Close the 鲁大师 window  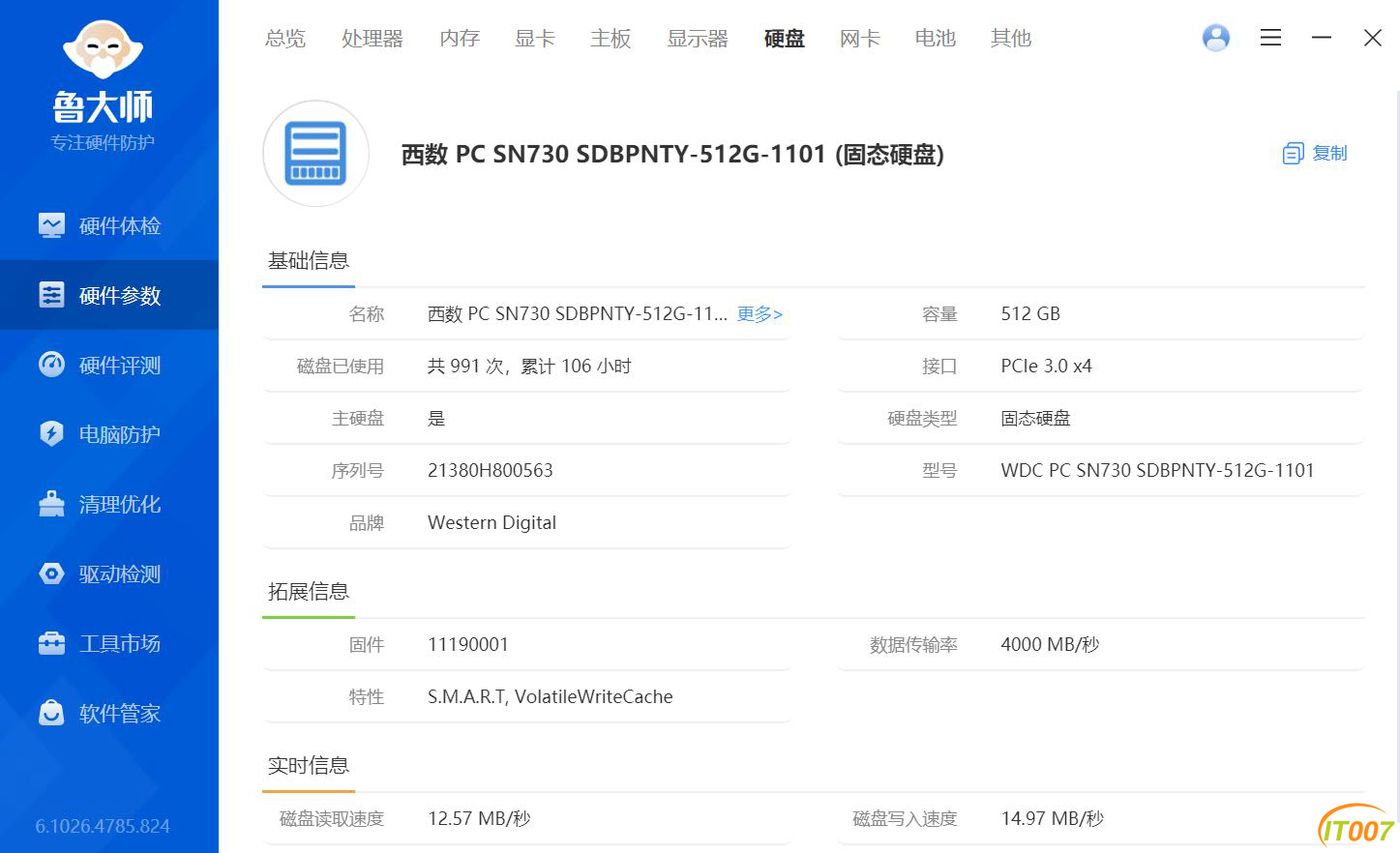(x=1372, y=38)
